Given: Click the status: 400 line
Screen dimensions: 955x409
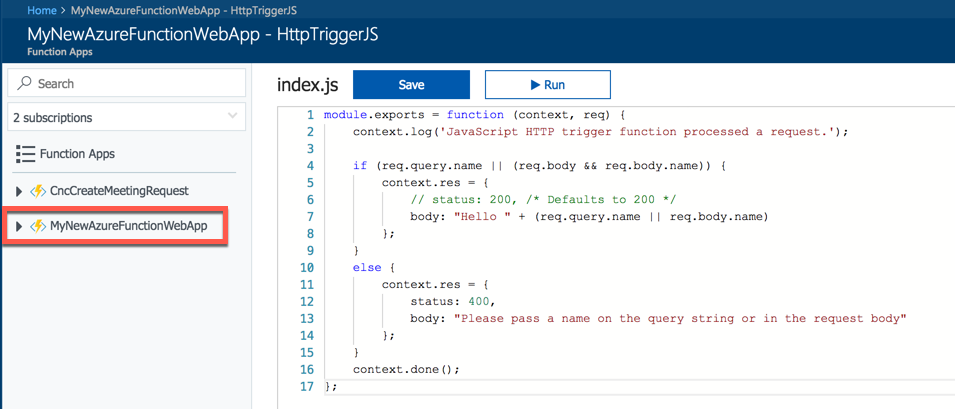Looking at the screenshot, I should tap(453, 301).
